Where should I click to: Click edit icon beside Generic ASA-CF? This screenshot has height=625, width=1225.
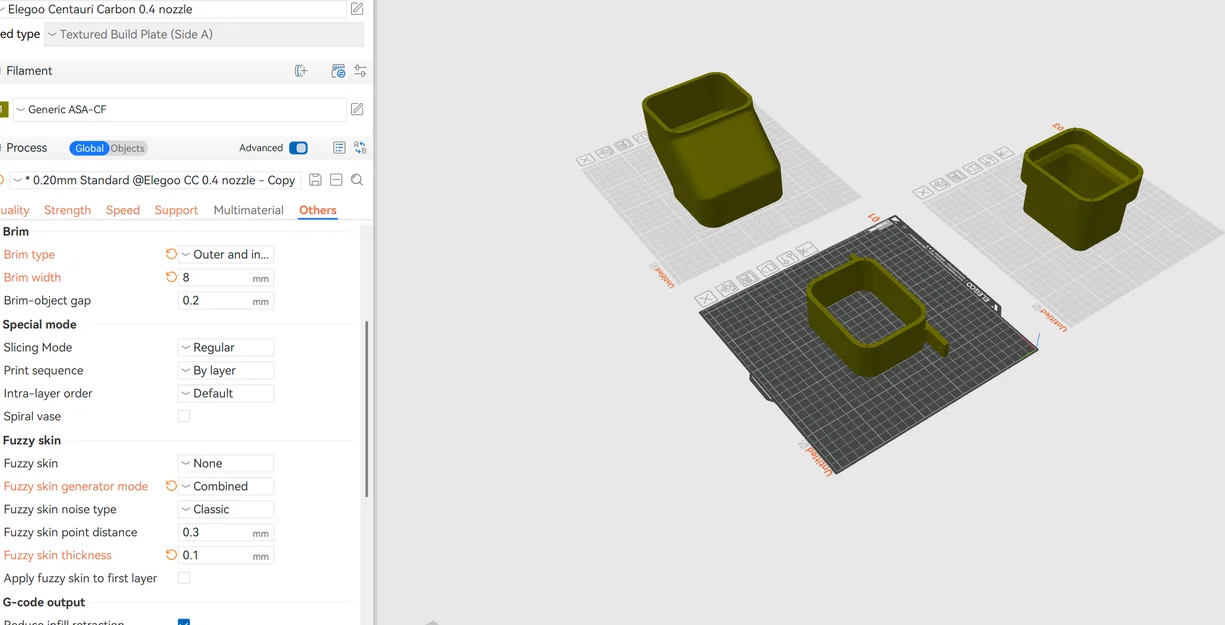click(357, 109)
